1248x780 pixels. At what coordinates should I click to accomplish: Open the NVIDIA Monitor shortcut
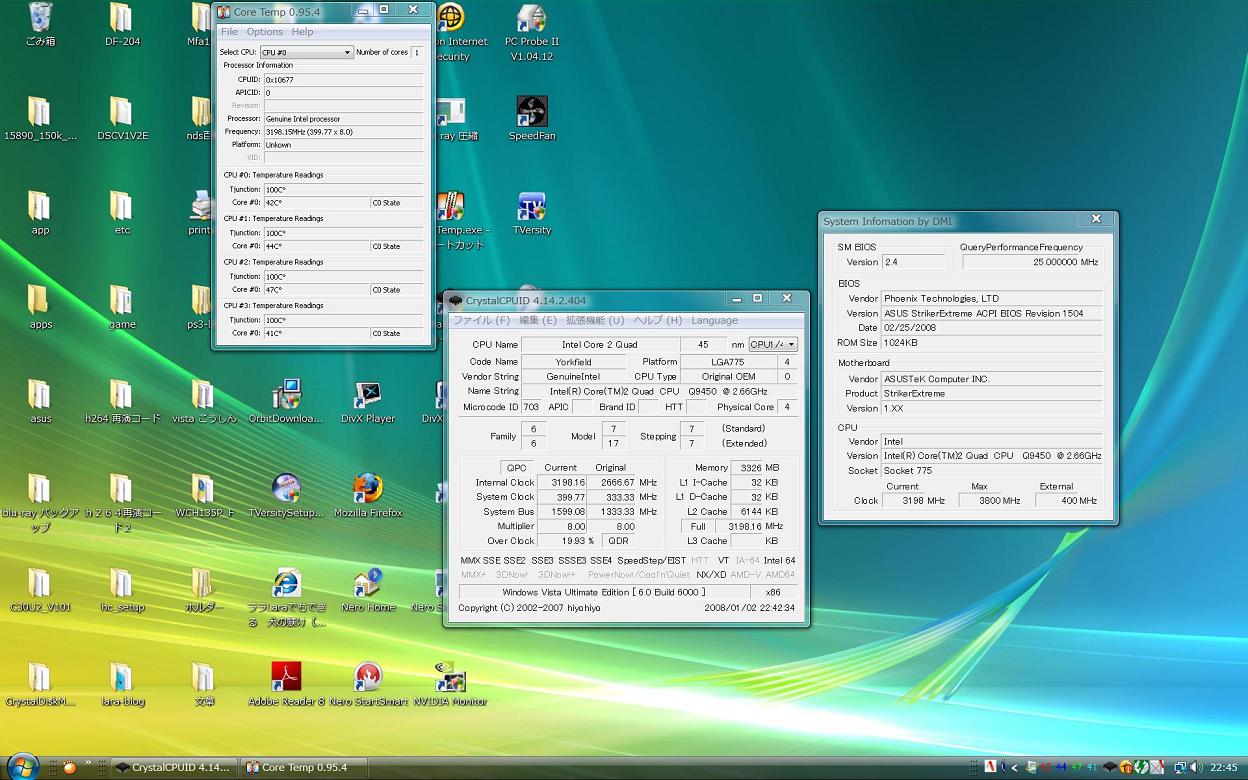(x=450, y=682)
